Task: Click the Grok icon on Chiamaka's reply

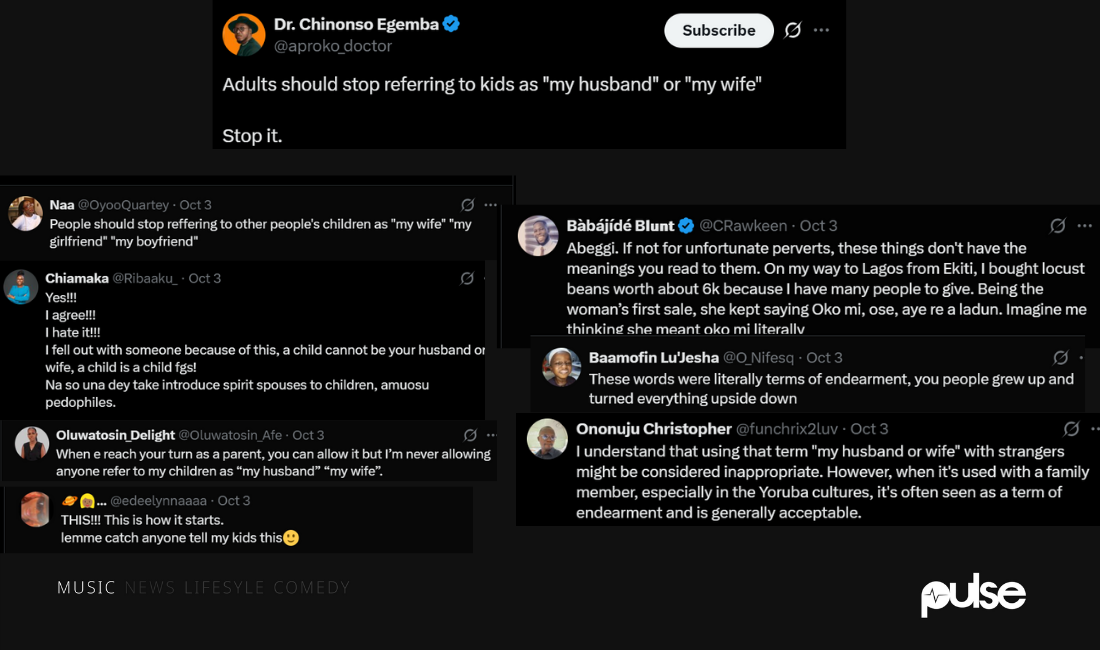Action: click(467, 279)
